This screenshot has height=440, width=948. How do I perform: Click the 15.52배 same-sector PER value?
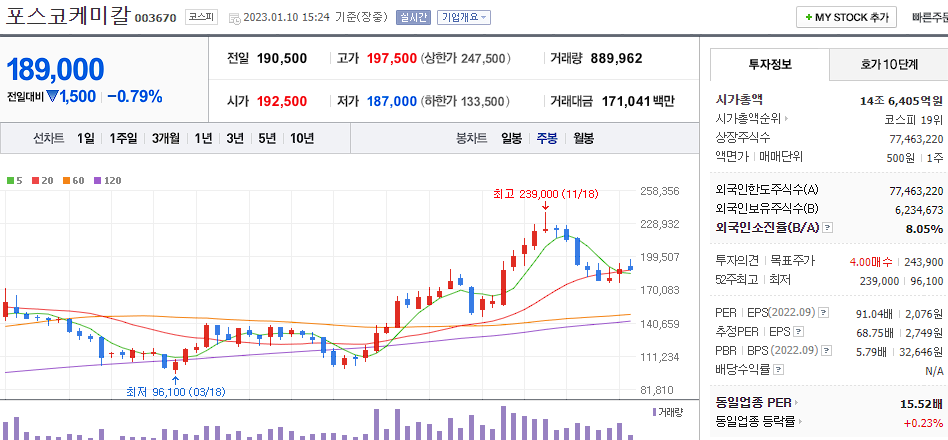pos(921,403)
